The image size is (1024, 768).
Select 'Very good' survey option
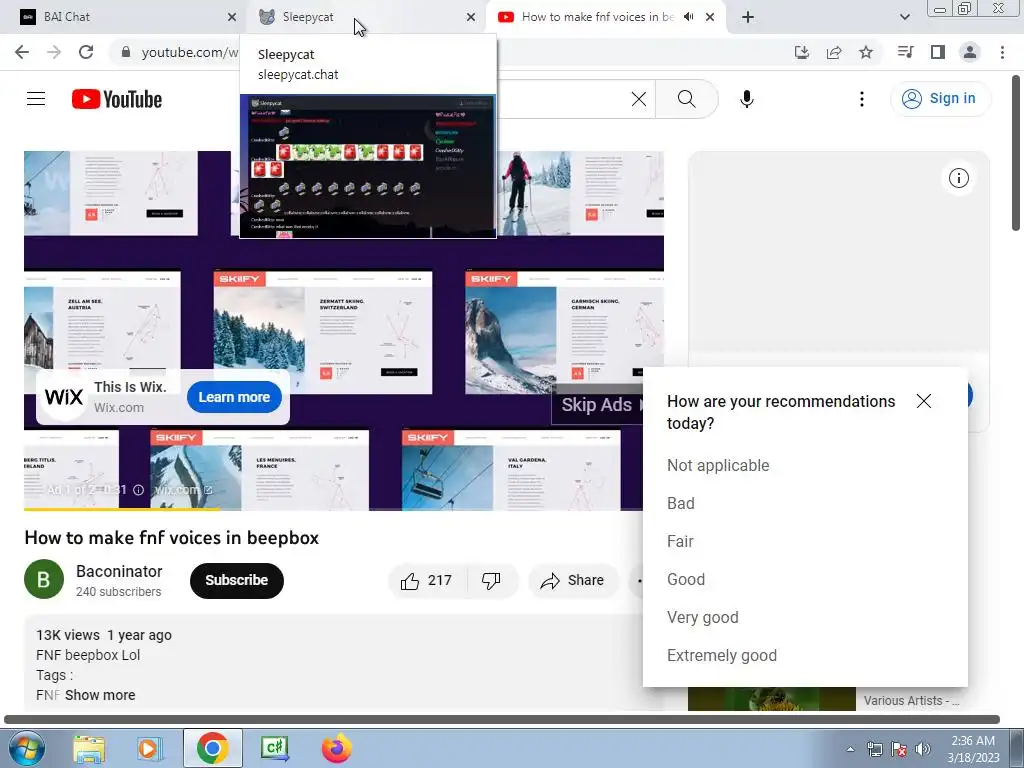(703, 617)
